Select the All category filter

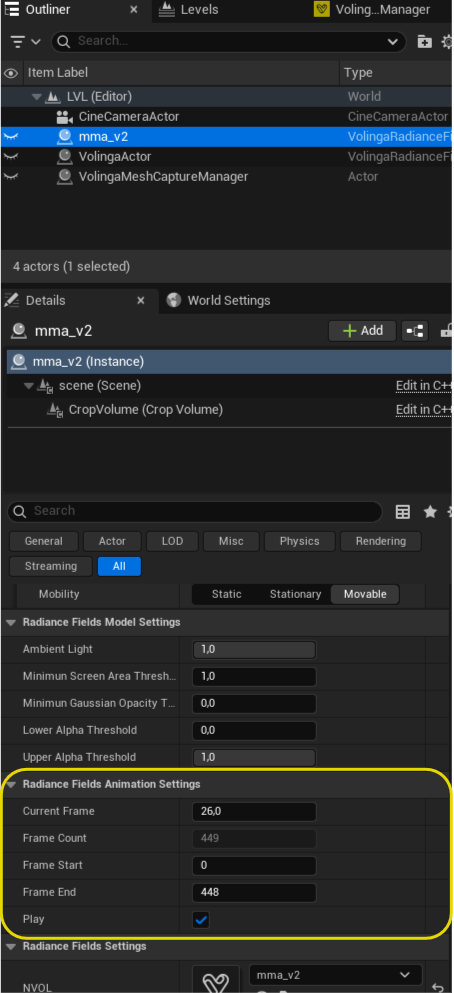tap(119, 567)
